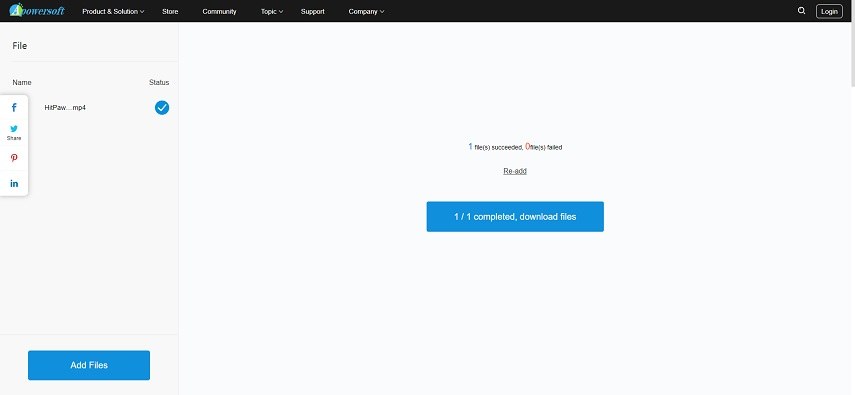Go to the Community page
The image size is (855, 395).
[x=219, y=11]
